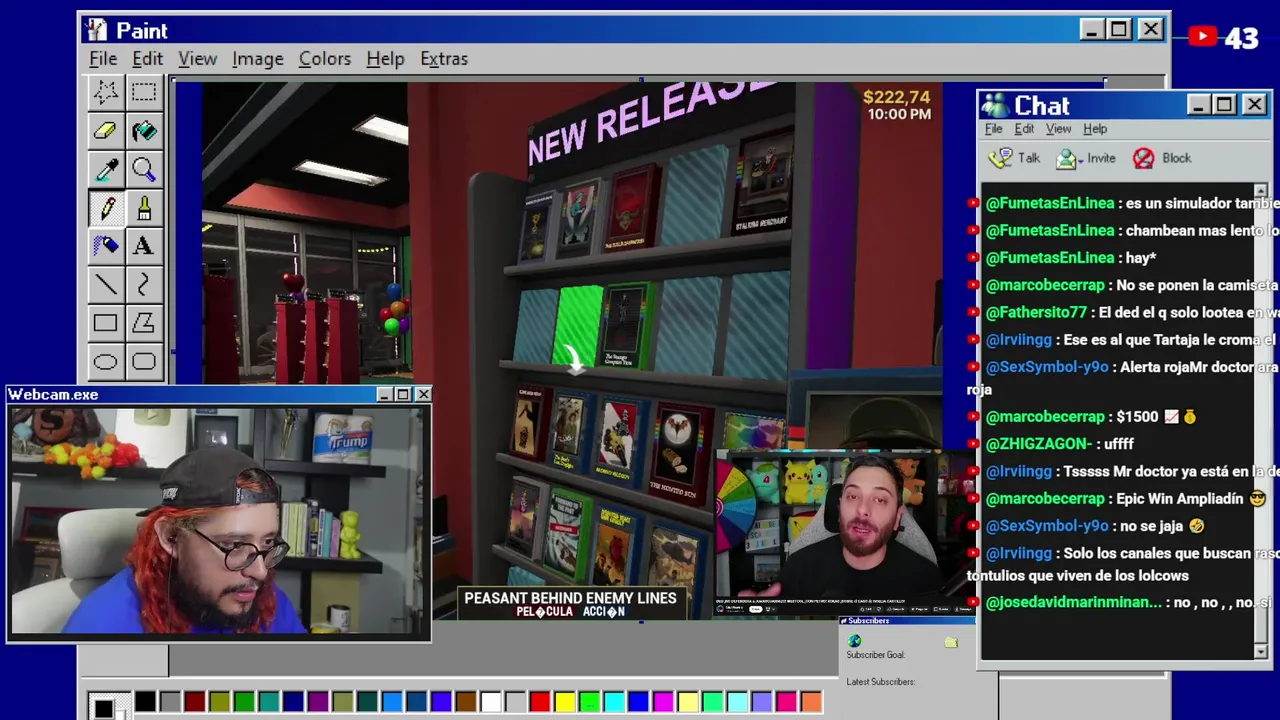This screenshot has width=1280, height=720.
Task: Select the Ellipse shape tool
Action: coord(105,361)
